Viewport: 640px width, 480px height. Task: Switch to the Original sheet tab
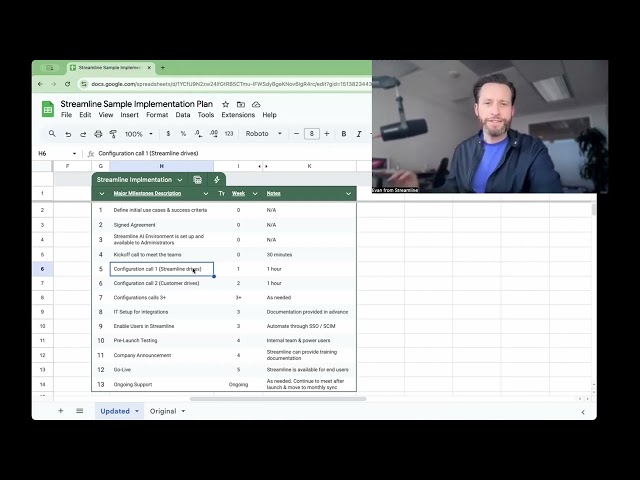tap(163, 411)
